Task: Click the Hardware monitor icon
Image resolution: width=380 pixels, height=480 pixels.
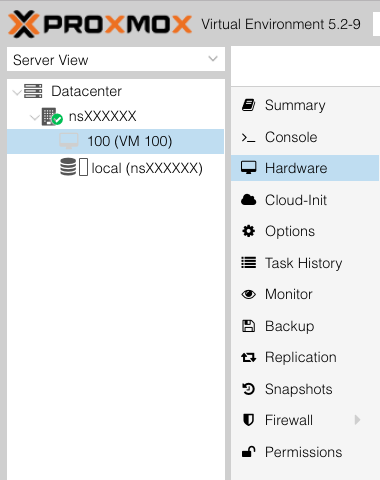Action: pos(249,168)
